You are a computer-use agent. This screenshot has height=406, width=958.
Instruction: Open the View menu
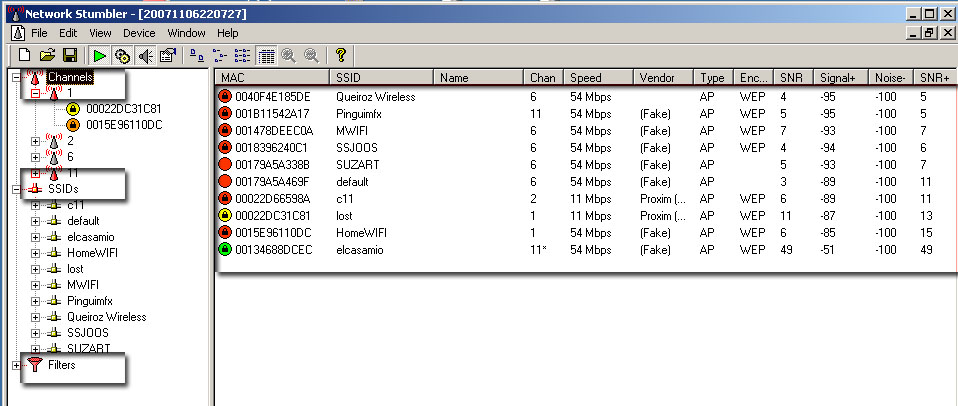click(100, 33)
